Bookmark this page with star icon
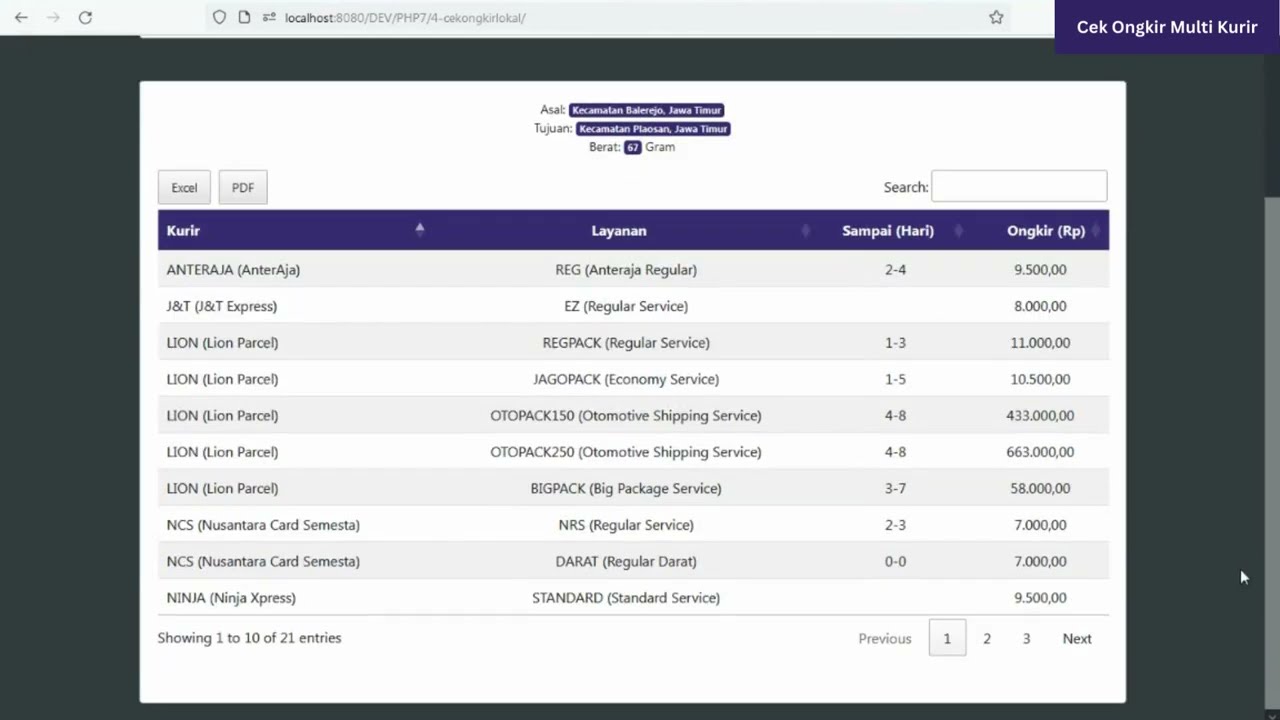Image resolution: width=1280 pixels, height=720 pixels. pyautogui.click(x=996, y=17)
